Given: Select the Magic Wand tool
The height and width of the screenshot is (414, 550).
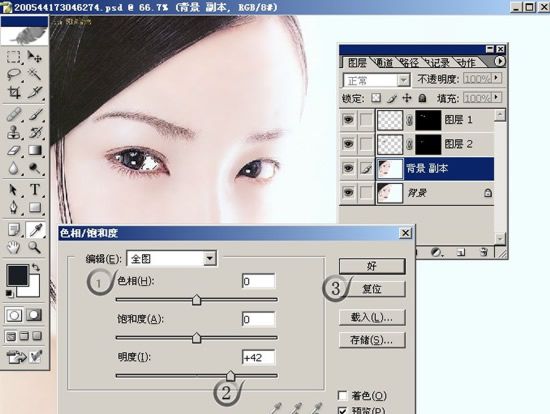Looking at the screenshot, I should [34, 74].
